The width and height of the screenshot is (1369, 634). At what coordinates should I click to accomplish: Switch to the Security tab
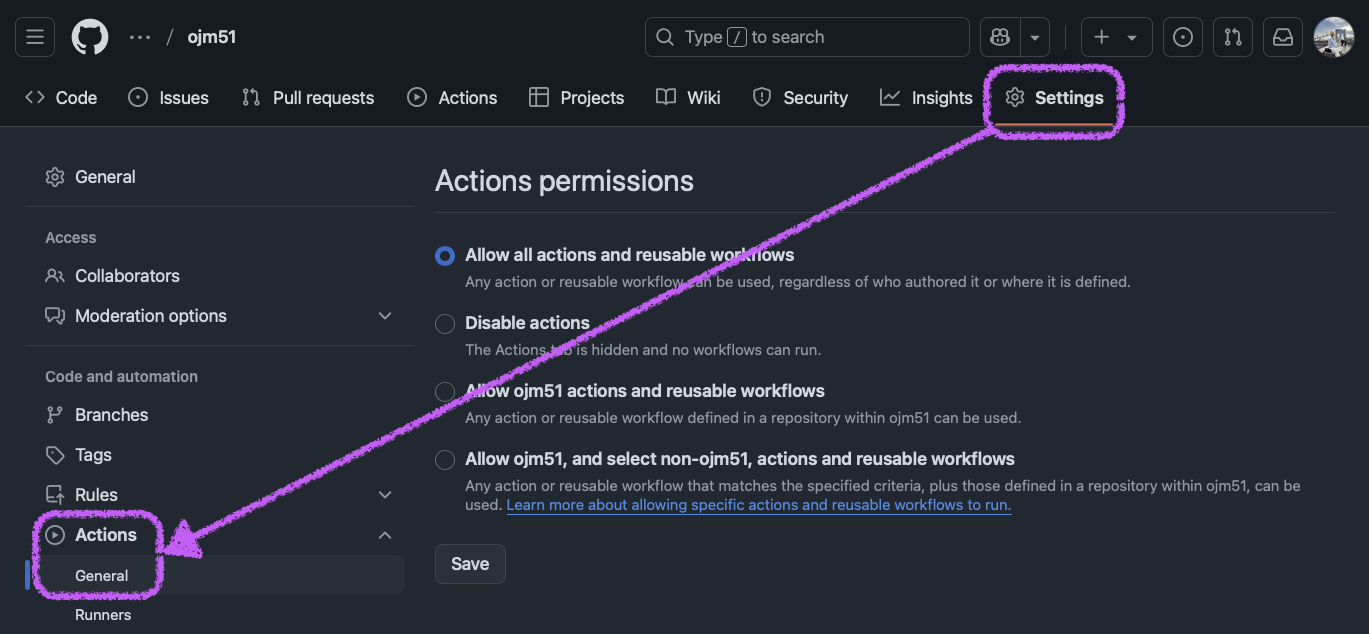[800, 97]
